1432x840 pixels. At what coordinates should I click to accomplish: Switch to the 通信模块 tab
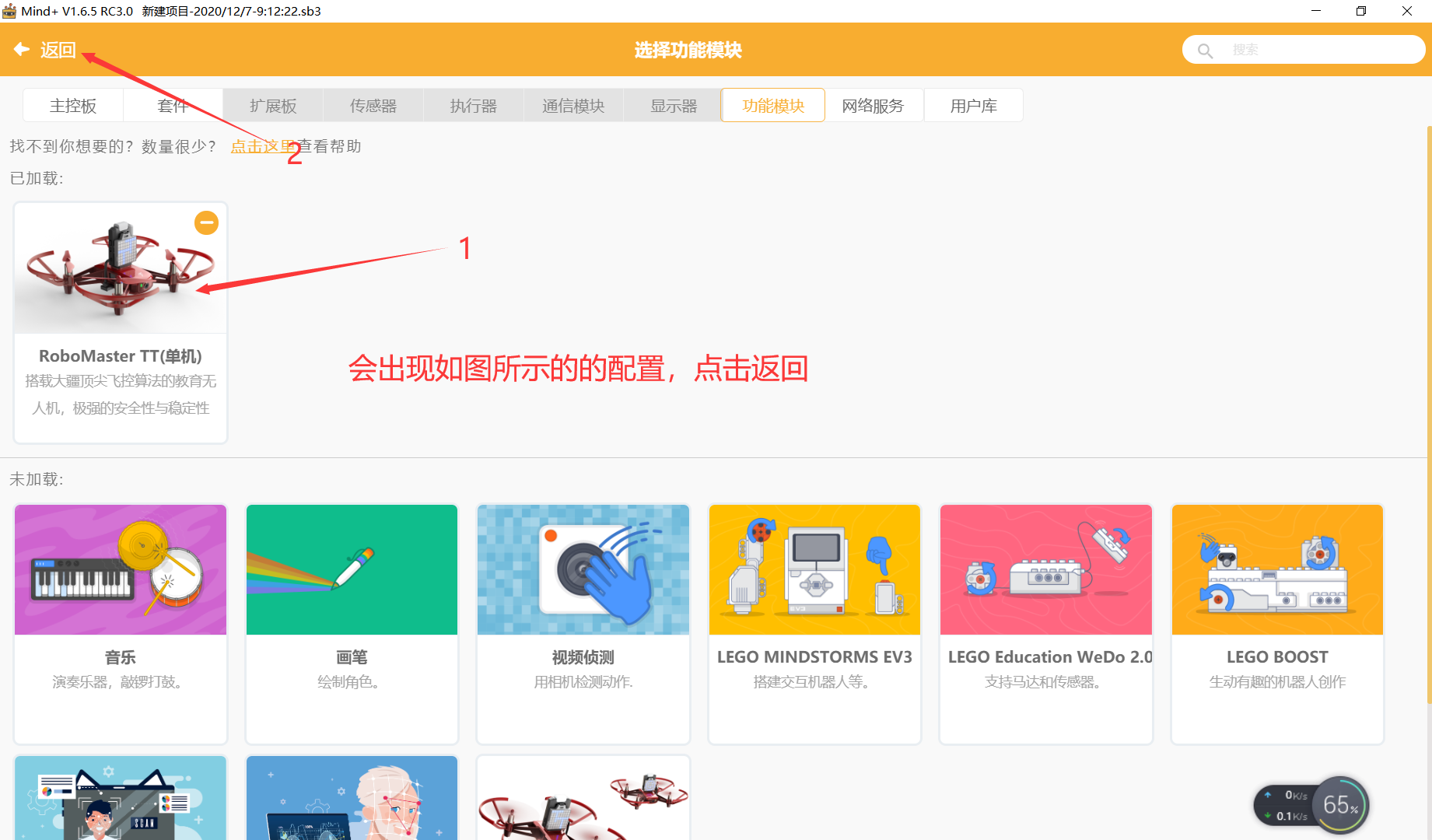tap(573, 106)
